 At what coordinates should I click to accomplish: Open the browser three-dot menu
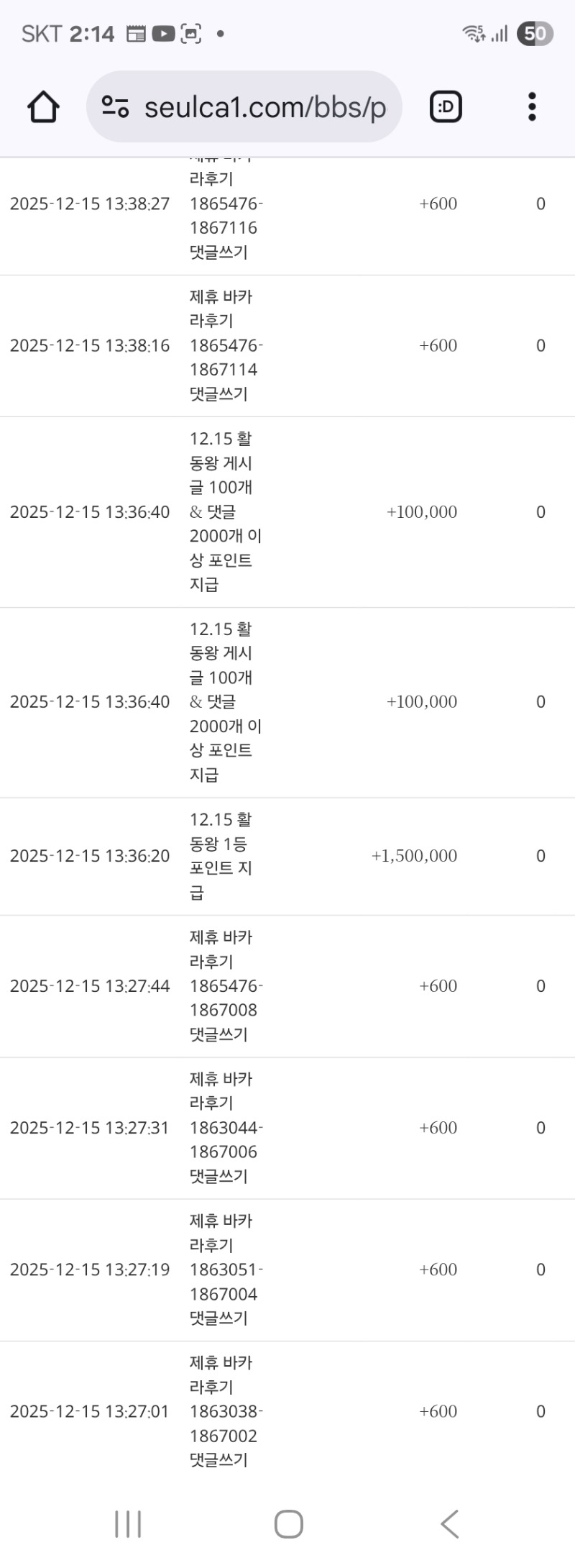(x=532, y=107)
